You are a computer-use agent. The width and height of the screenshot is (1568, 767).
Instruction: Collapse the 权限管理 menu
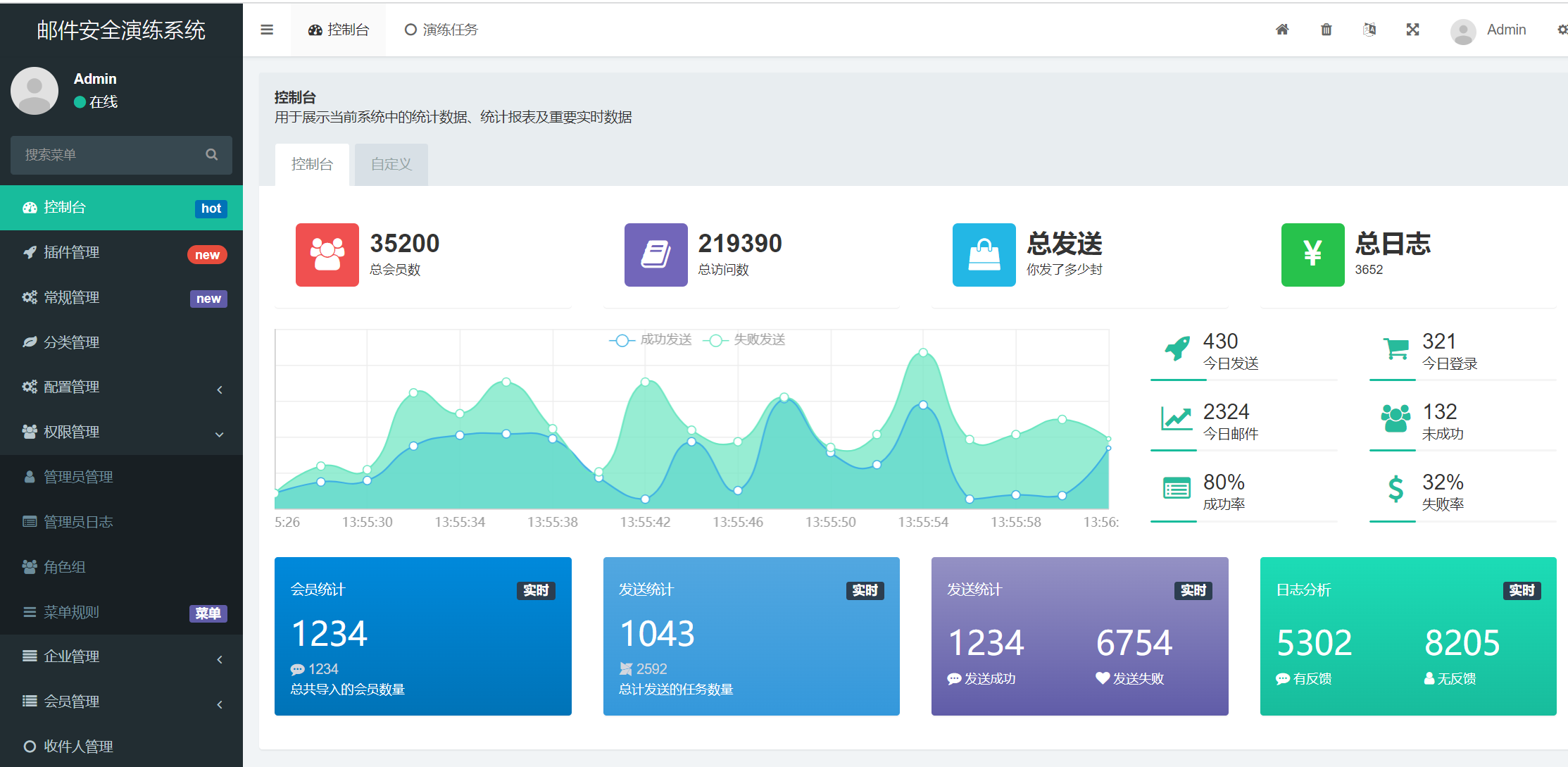coord(121,432)
